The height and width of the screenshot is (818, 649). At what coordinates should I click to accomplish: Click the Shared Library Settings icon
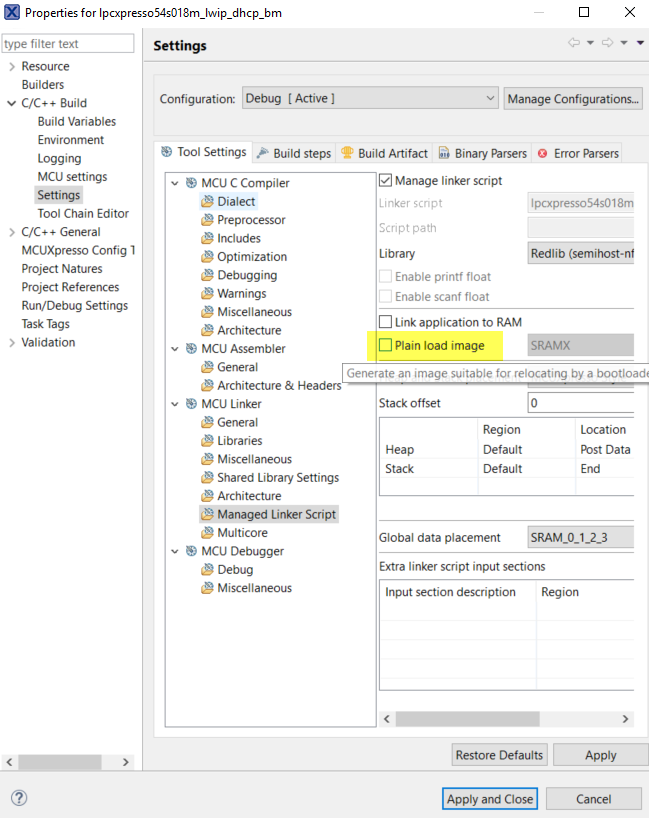tap(207, 477)
